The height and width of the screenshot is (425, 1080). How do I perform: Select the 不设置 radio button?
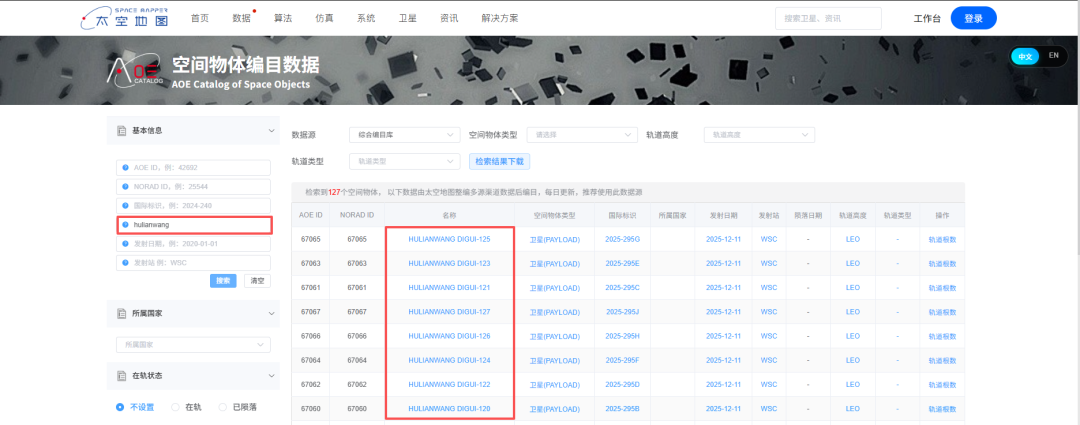121,407
